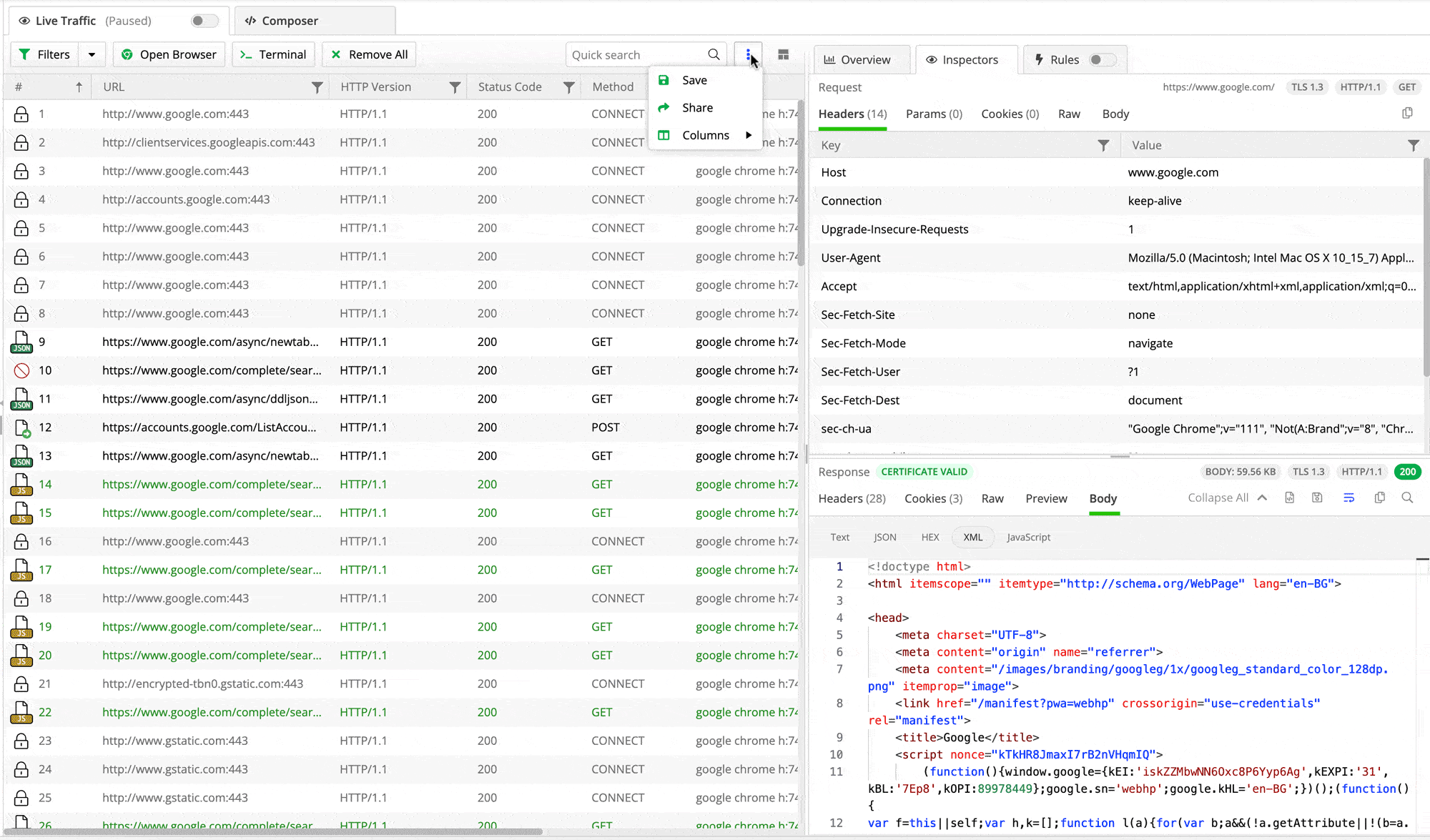
Task: Open the Terminal
Action: (x=274, y=54)
